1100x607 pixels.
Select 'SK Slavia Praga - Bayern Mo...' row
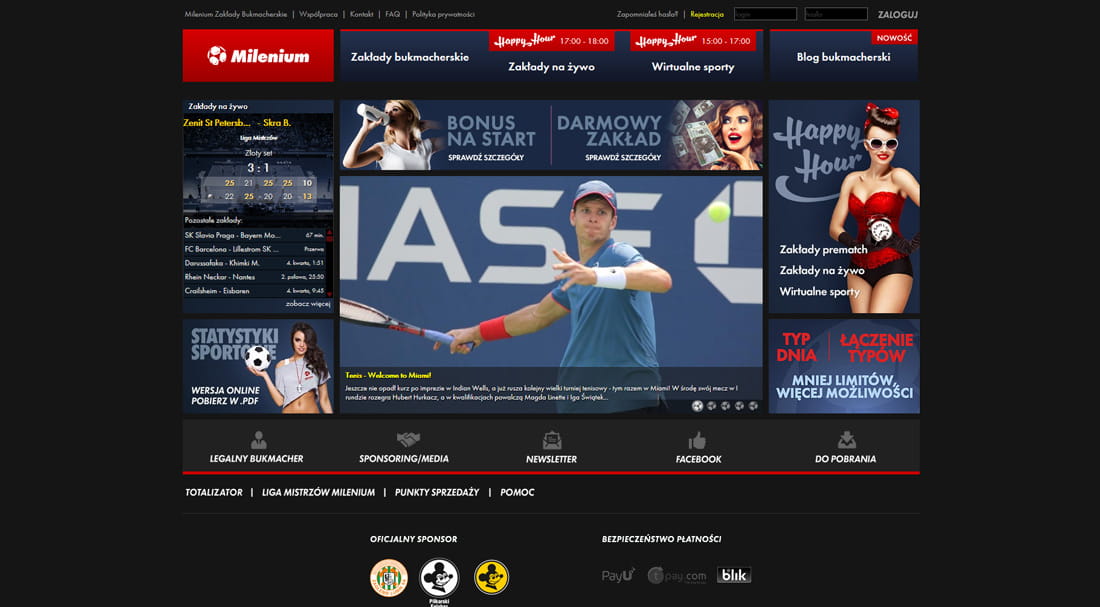point(255,235)
